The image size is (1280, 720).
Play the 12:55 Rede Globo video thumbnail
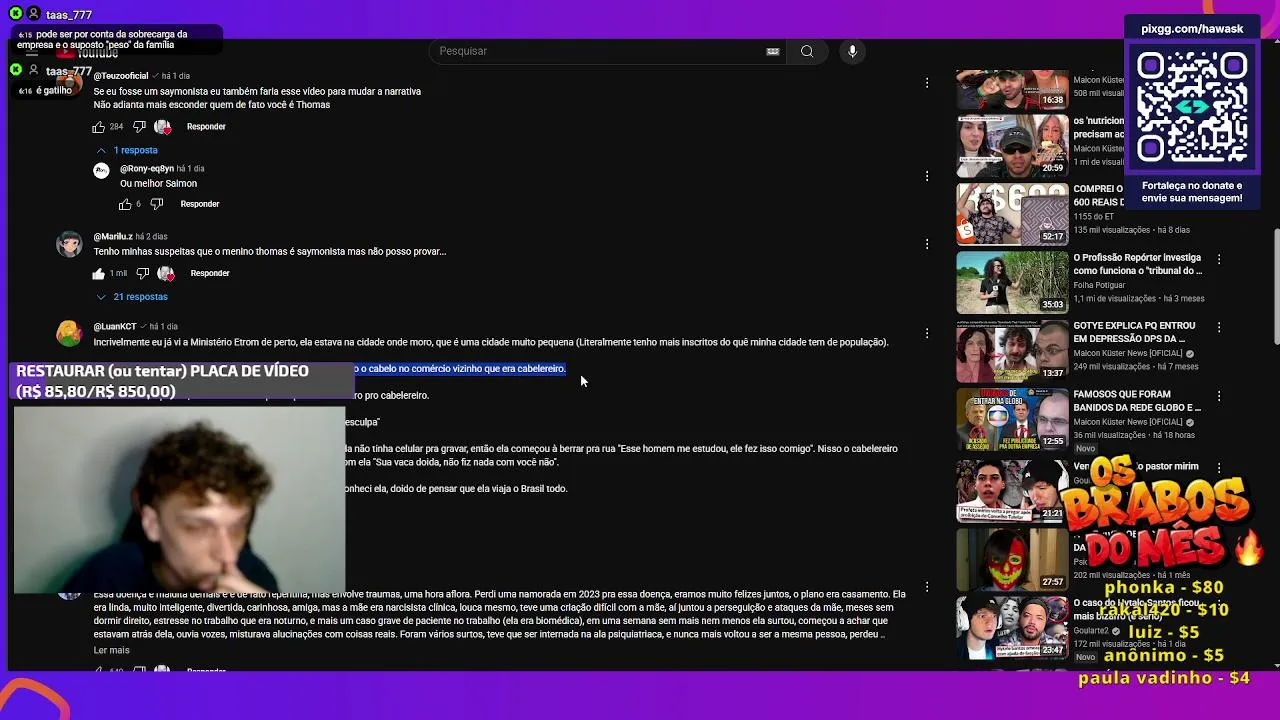click(1012, 420)
